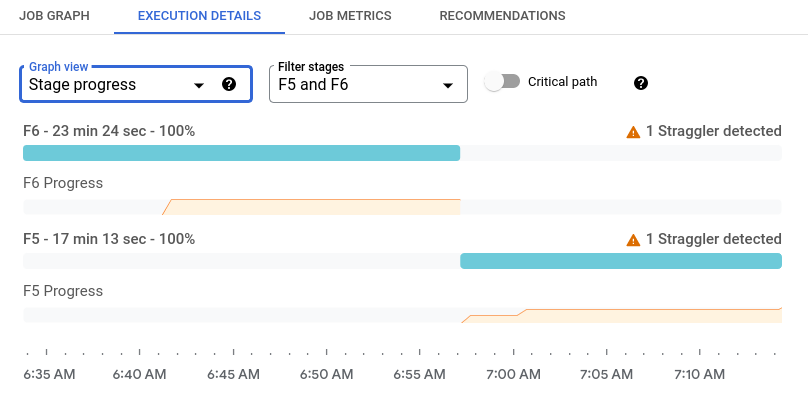
Task: Click the Filter stages dropdown arrow
Action: pyautogui.click(x=448, y=85)
